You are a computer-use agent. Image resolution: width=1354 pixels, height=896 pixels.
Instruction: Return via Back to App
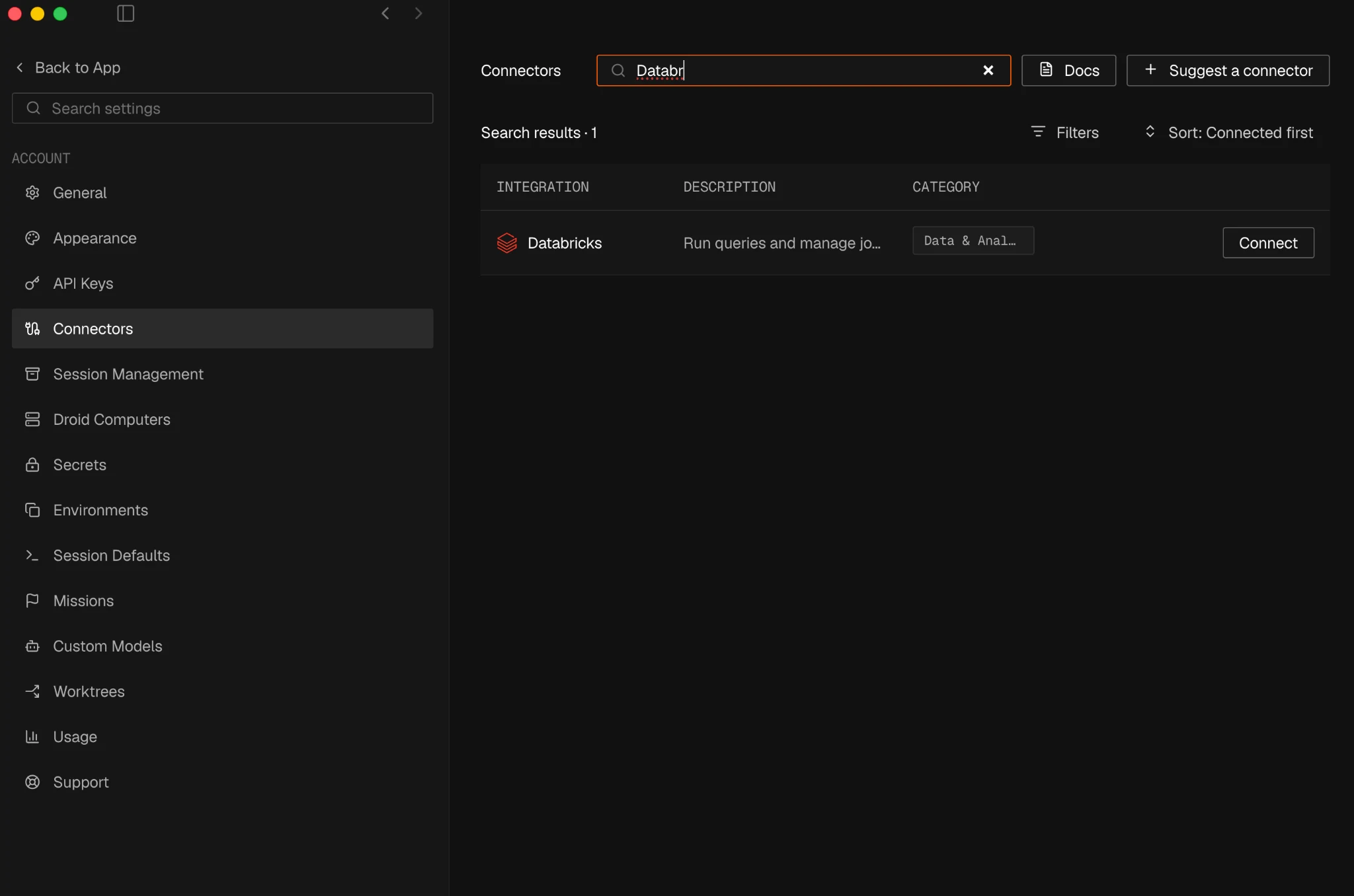(67, 67)
